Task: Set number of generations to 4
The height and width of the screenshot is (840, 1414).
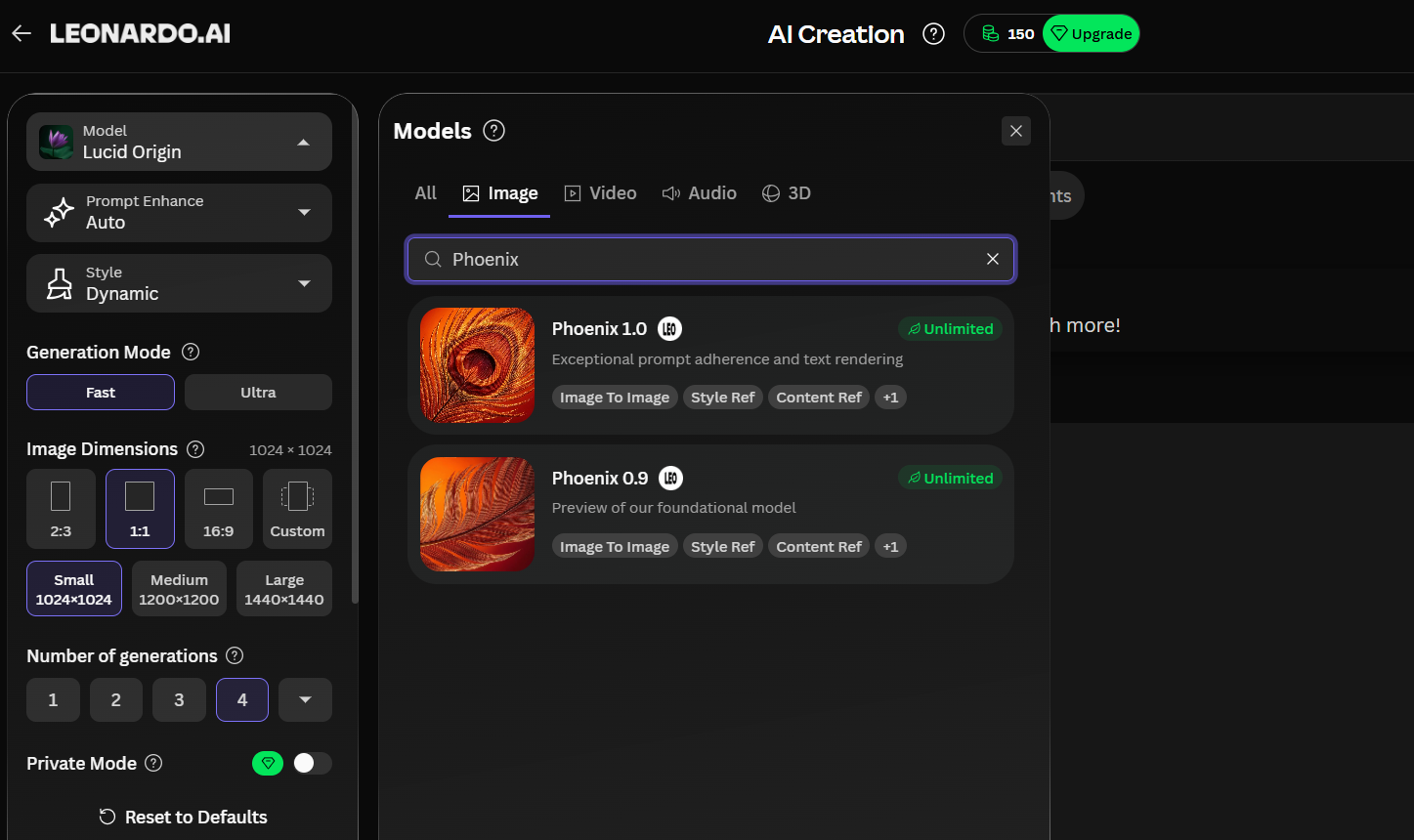Action: 242,700
